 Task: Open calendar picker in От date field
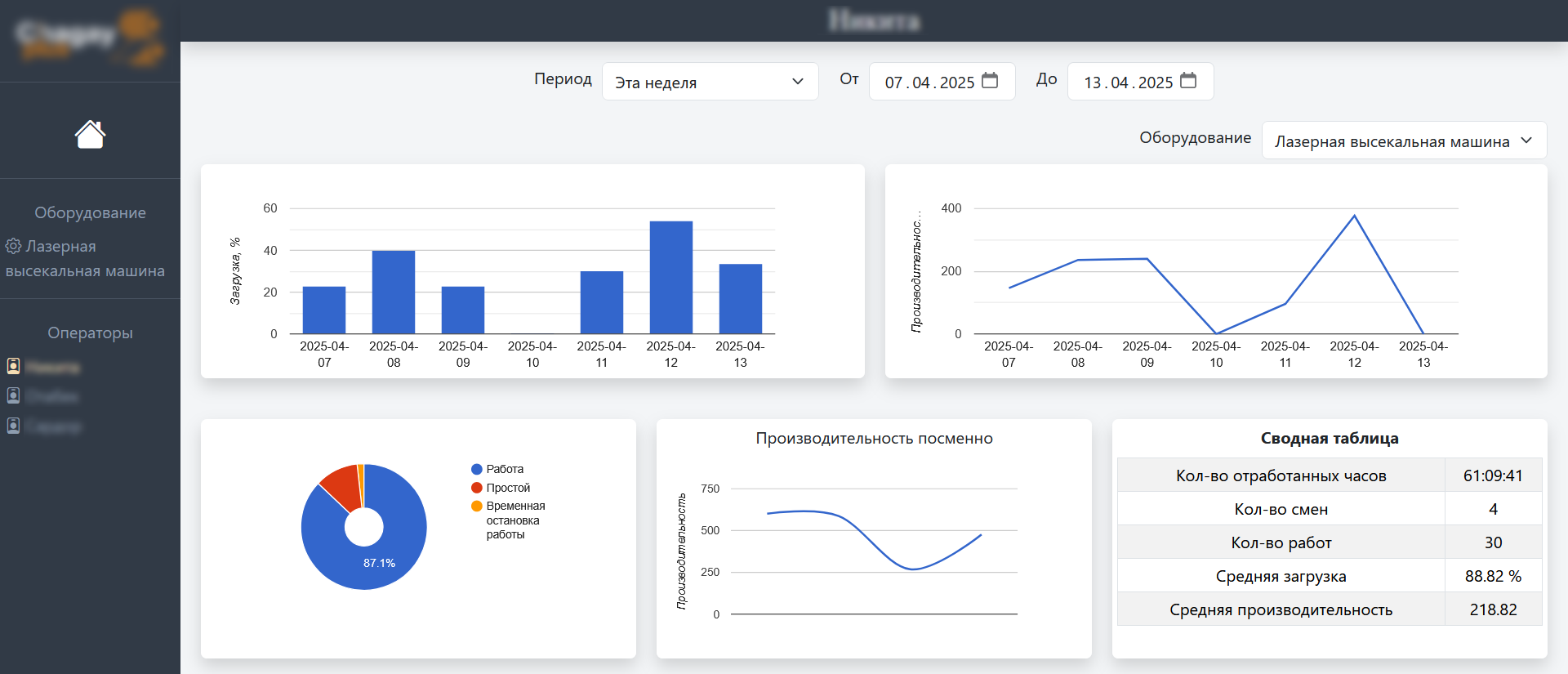(x=990, y=81)
